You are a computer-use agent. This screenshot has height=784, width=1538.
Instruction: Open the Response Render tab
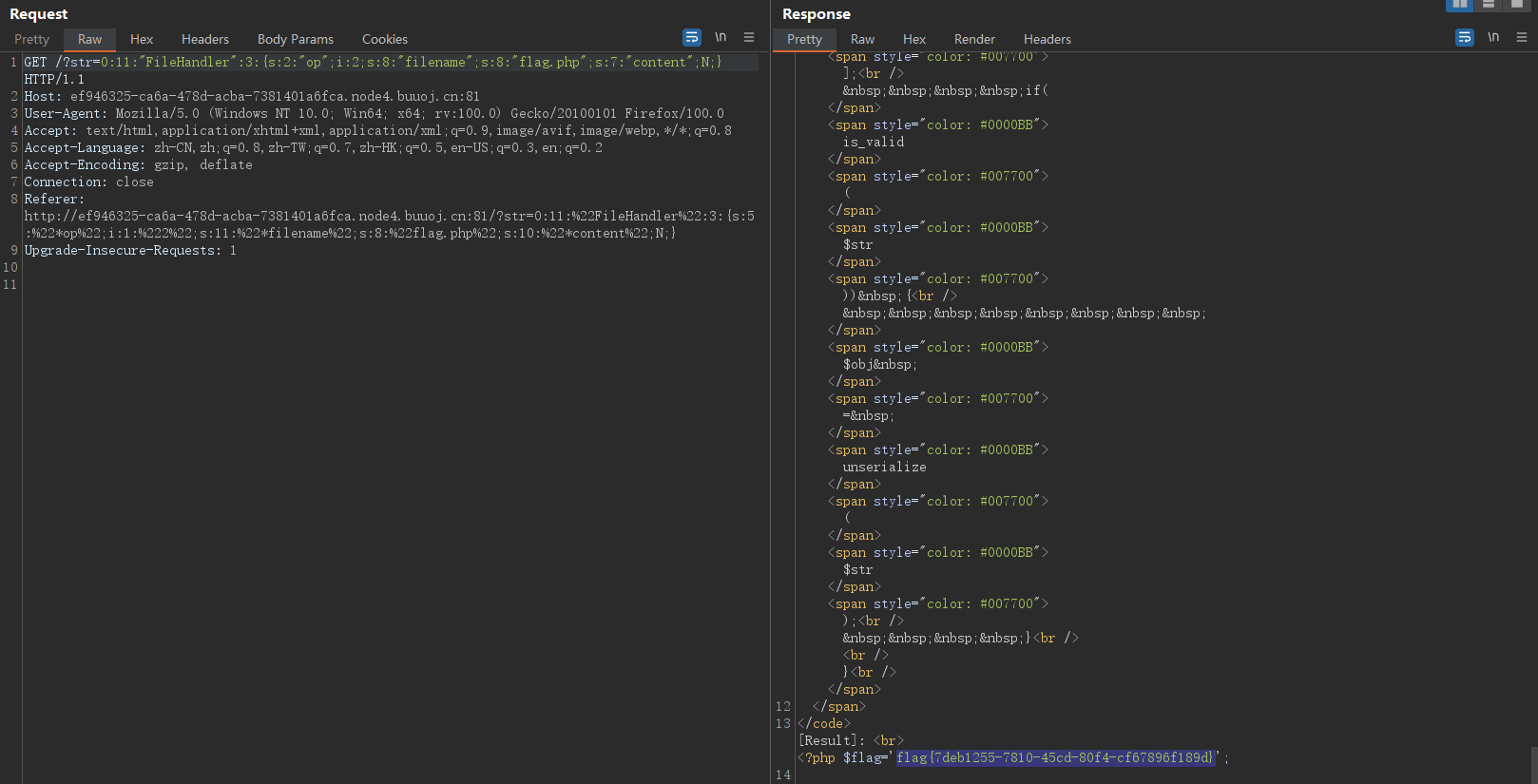point(974,39)
